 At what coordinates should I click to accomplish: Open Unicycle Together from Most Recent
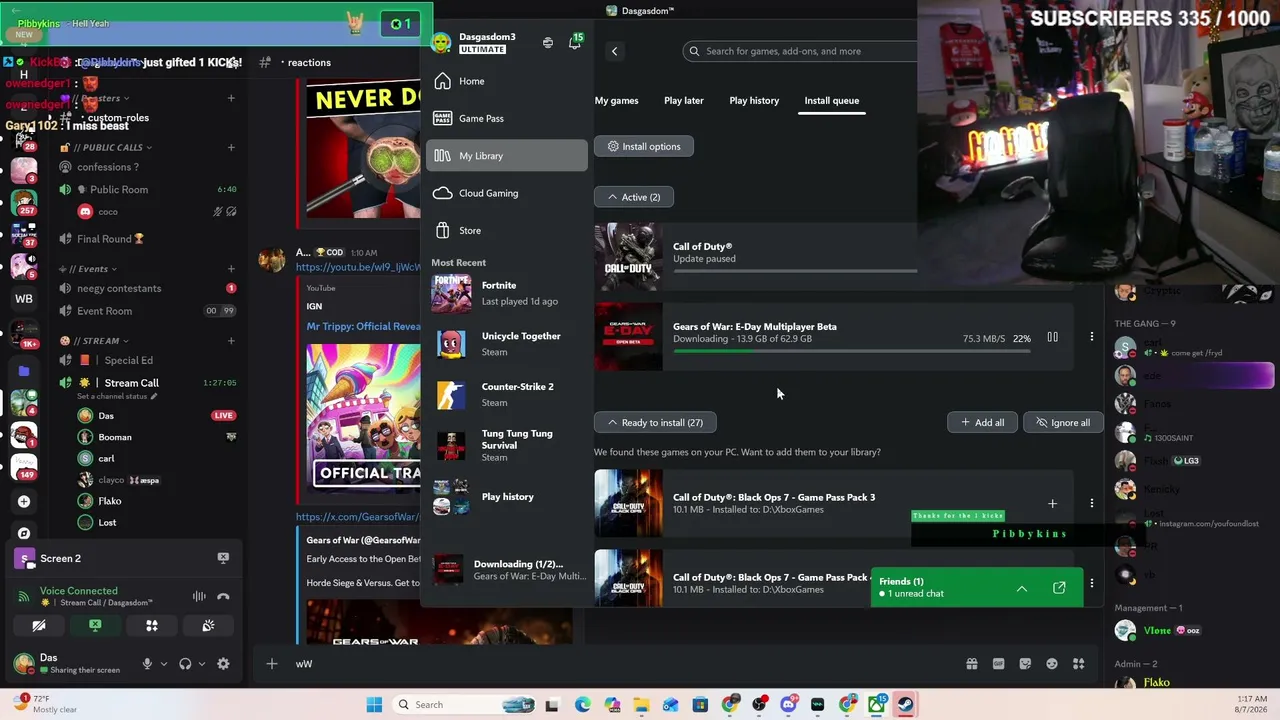click(x=507, y=344)
